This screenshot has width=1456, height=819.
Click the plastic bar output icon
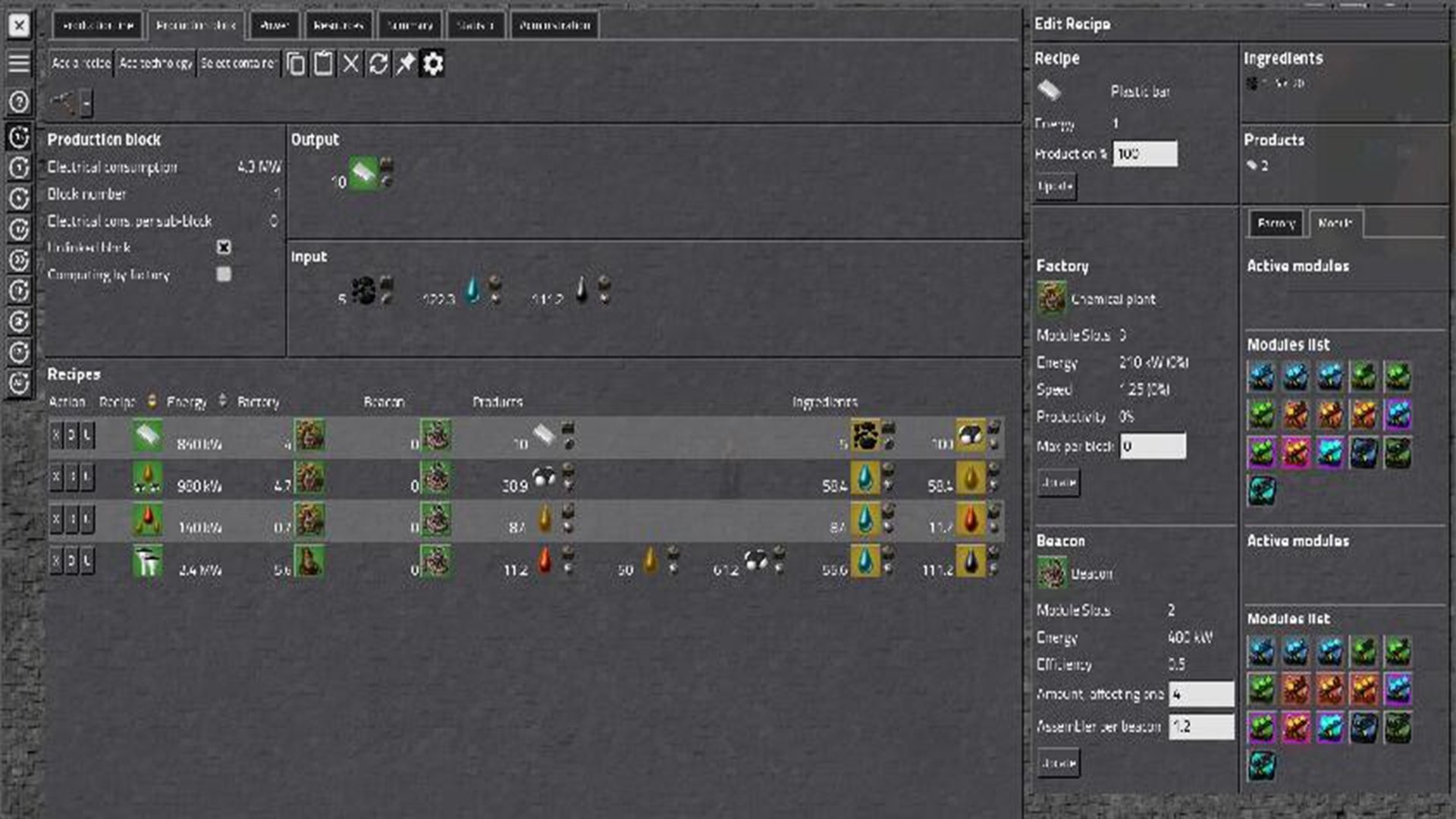[x=363, y=174]
